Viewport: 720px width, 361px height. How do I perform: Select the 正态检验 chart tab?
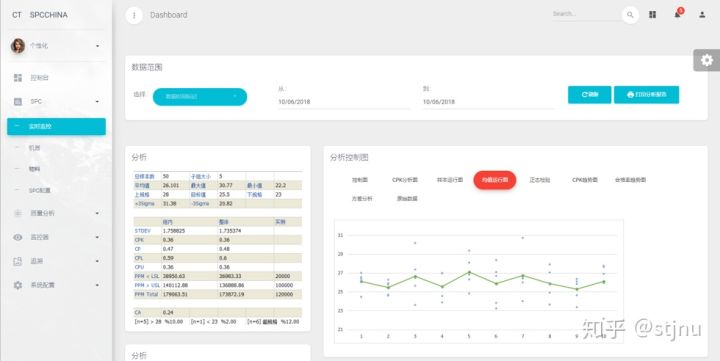click(540, 180)
